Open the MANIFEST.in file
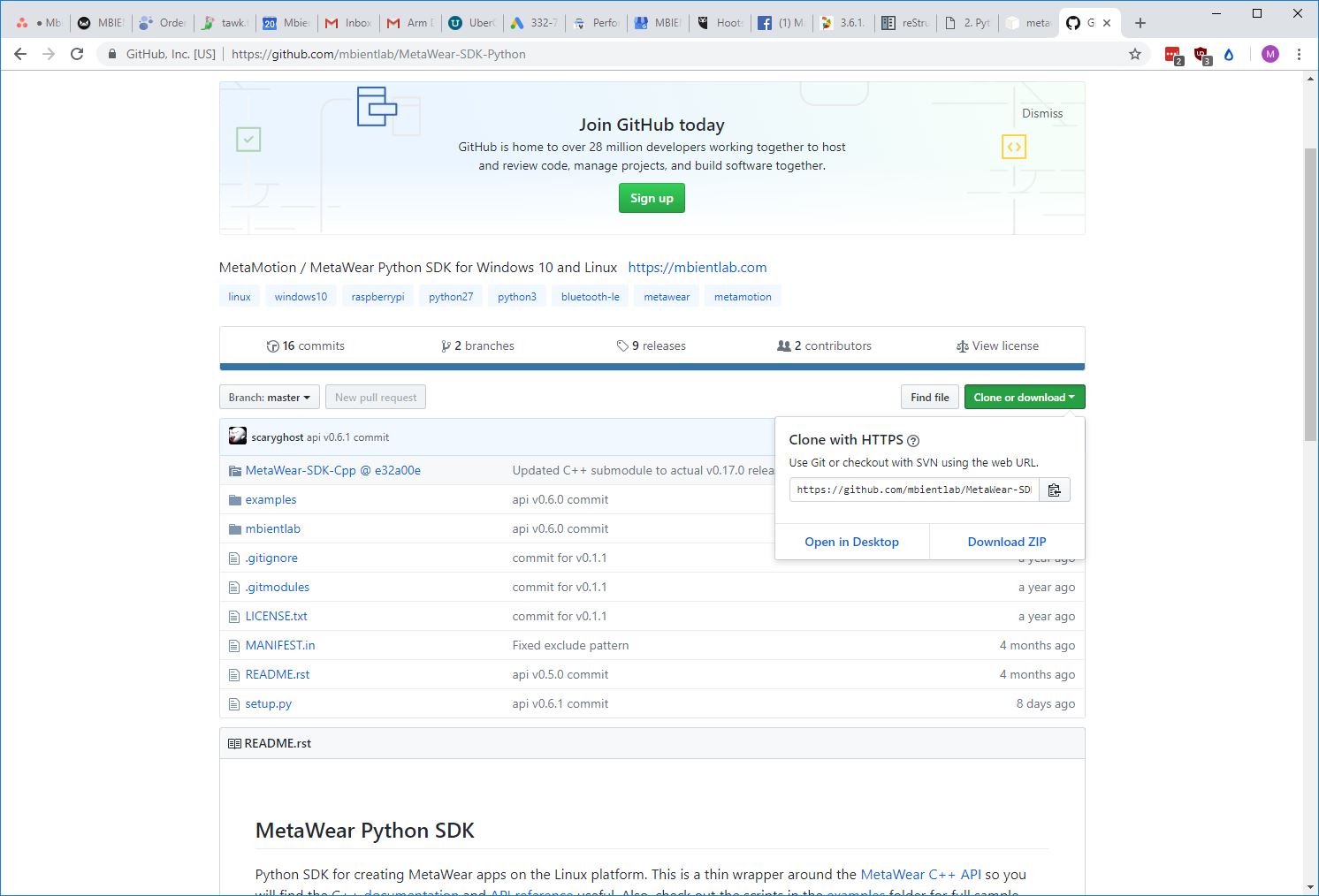The width and height of the screenshot is (1319, 896). pyautogui.click(x=280, y=645)
